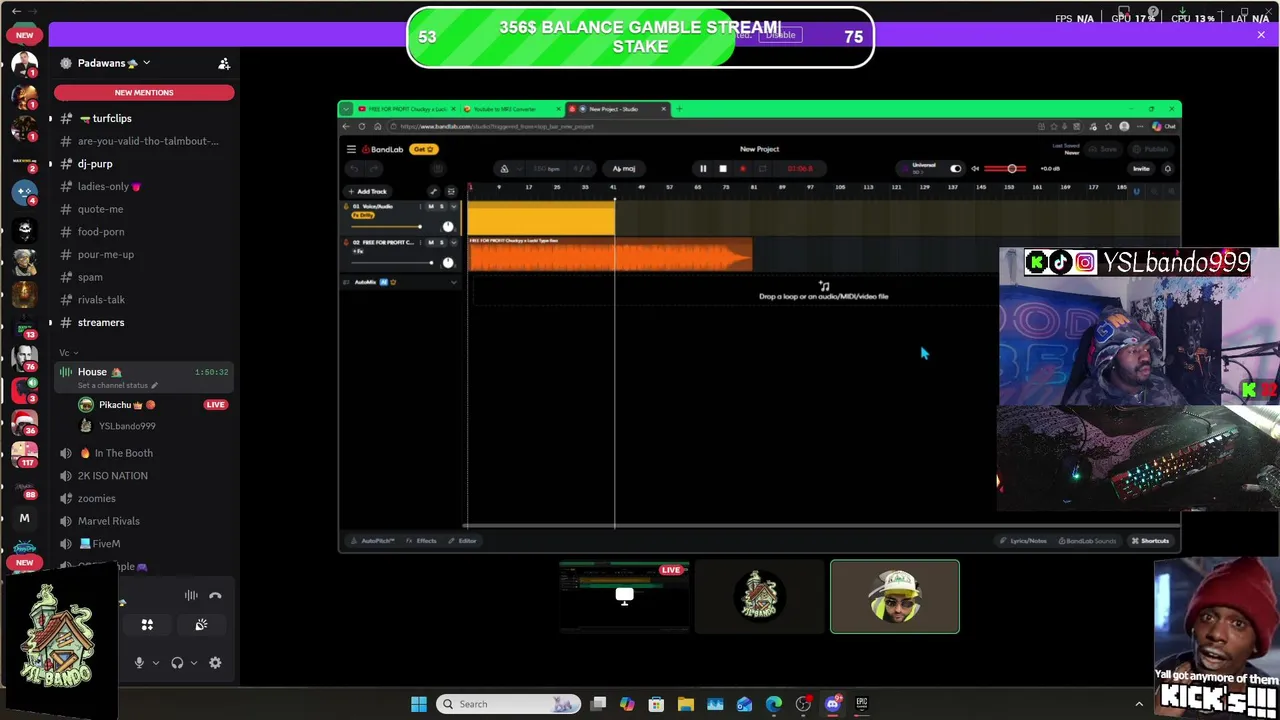Open Effects panel at bottom
Viewport: 1280px width, 720px height.
[x=422, y=541]
